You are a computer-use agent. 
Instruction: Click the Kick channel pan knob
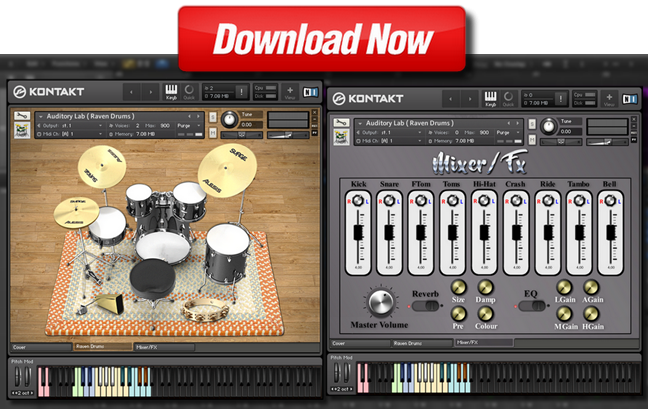coord(358,201)
